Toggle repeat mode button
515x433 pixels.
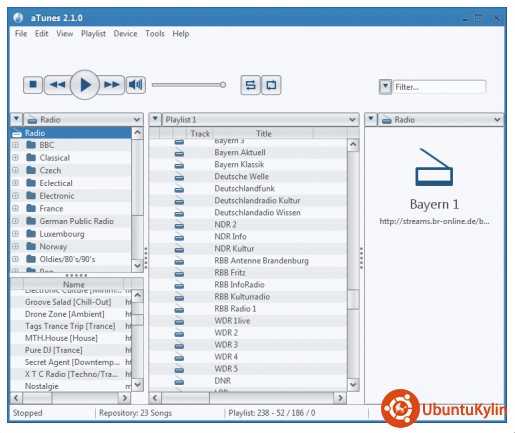pos(271,85)
